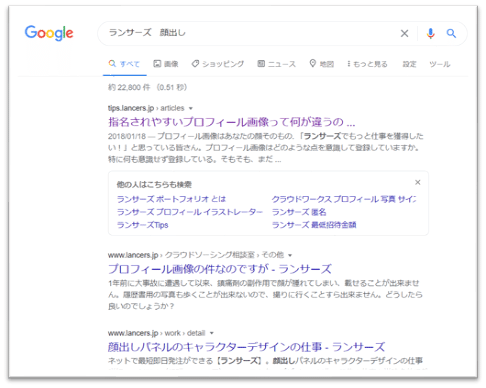This screenshot has width=486, height=388.
Task: Click the tips.lancers.jp › articles breadcrumb
Action: 146,108
